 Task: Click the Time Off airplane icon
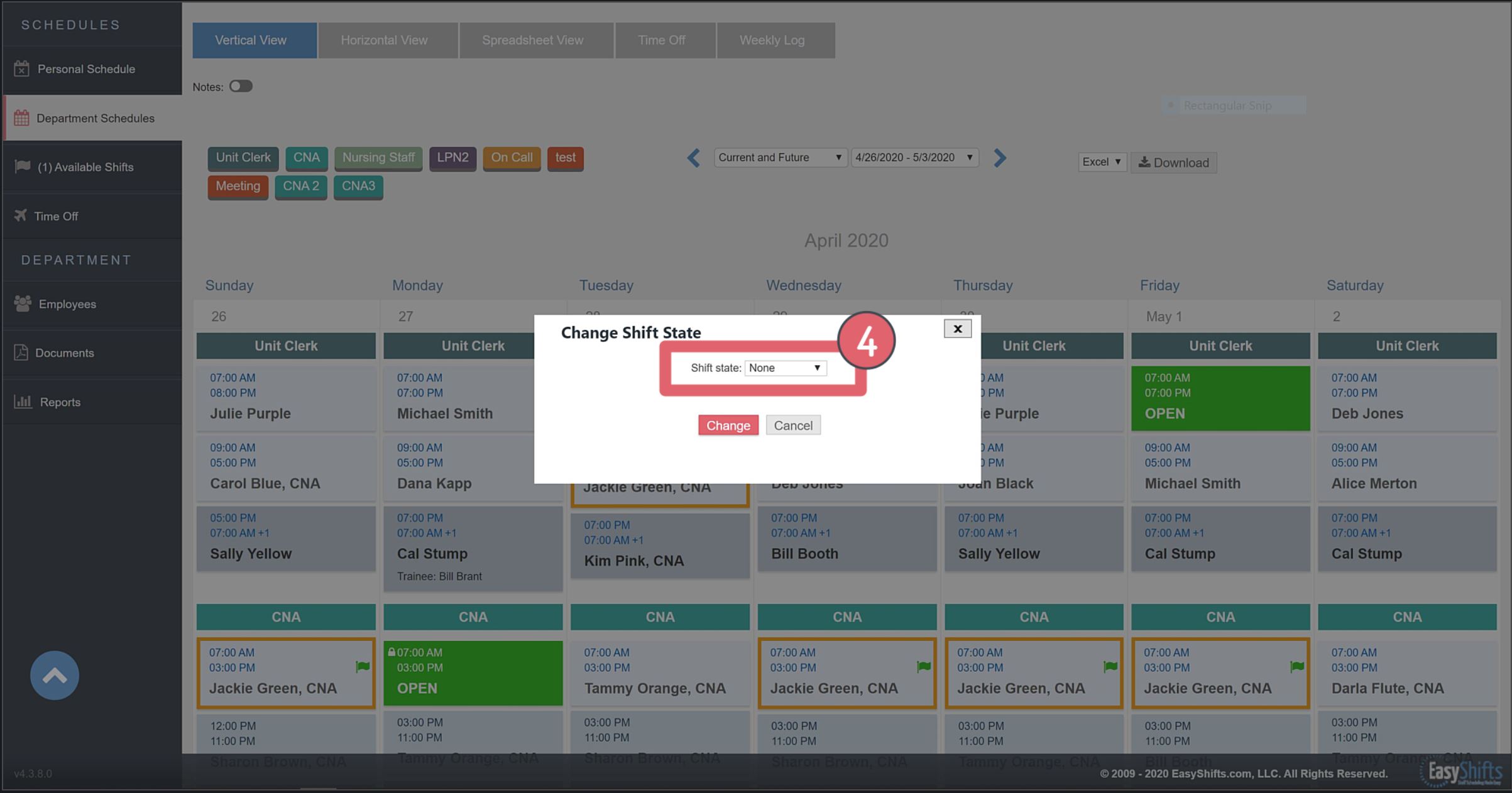point(21,216)
